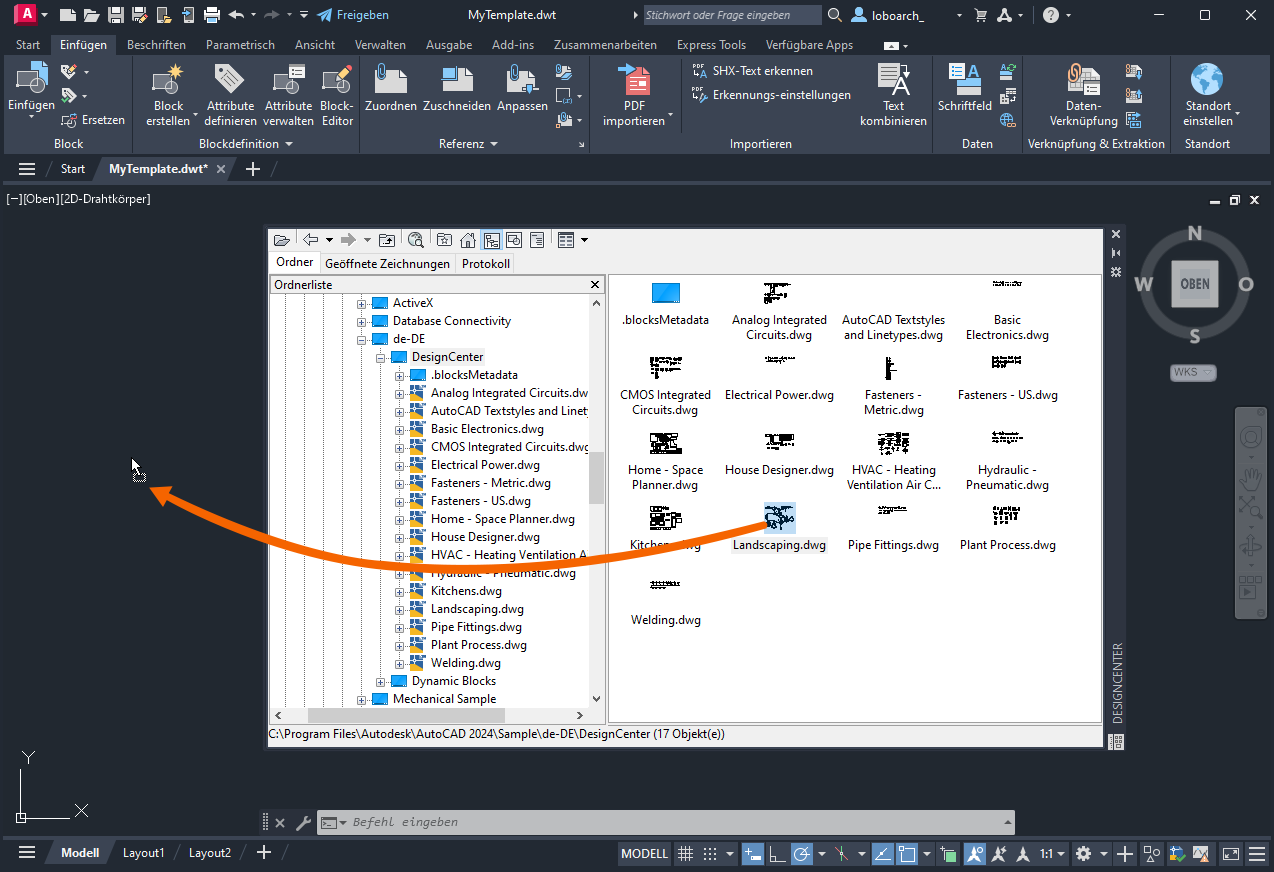Open the Daten-Verknüpfung tool
This screenshot has height=872, width=1274.
click(x=1083, y=95)
